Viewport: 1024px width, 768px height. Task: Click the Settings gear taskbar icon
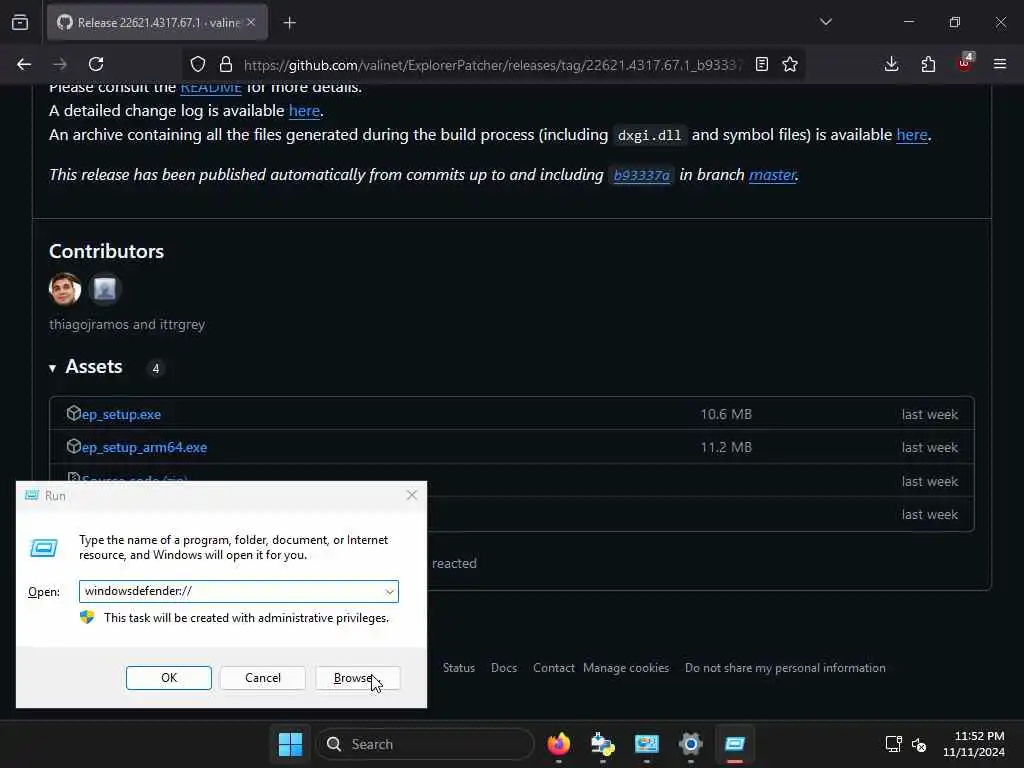point(690,744)
